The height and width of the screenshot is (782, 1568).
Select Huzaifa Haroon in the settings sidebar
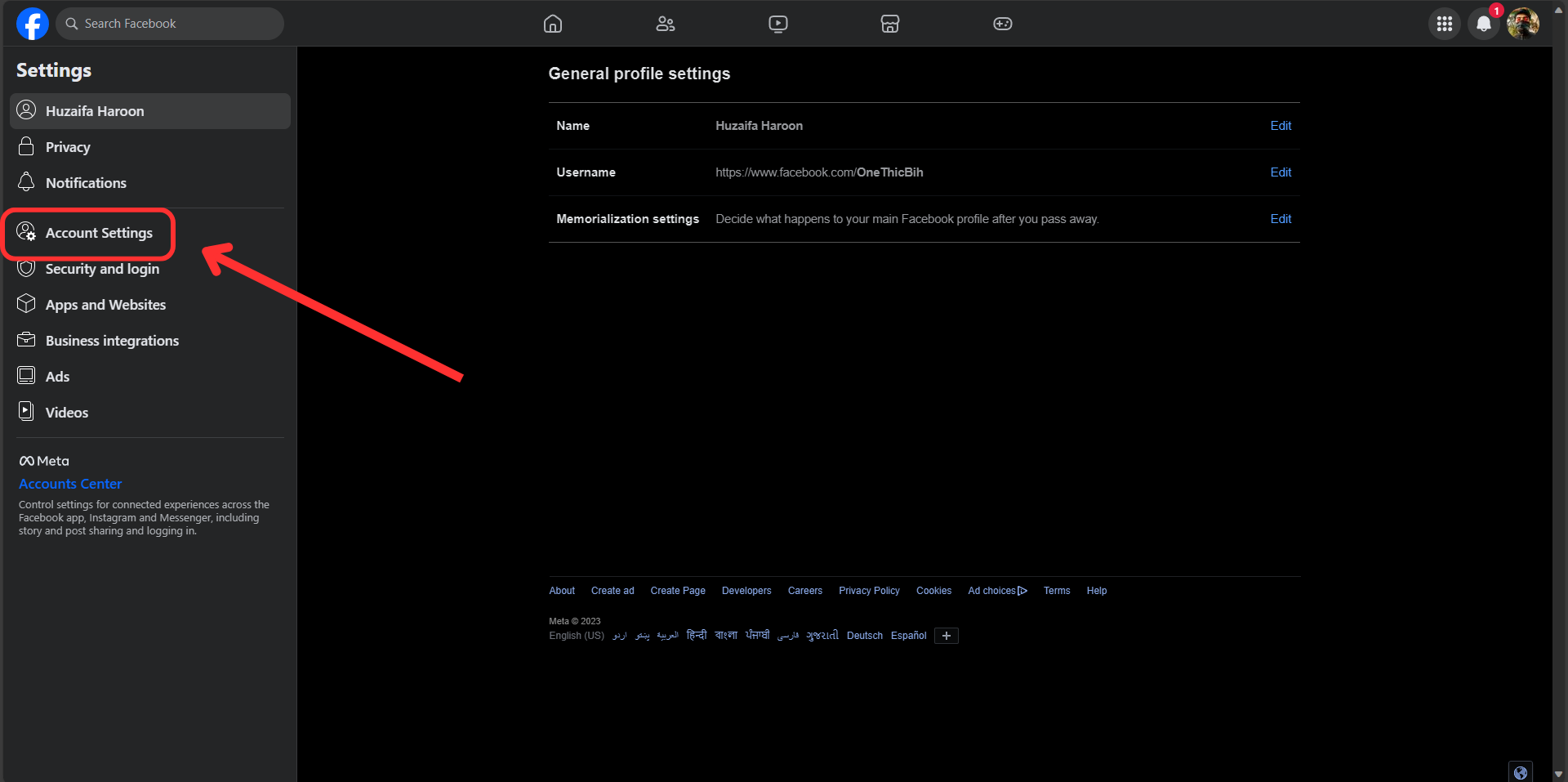[x=150, y=111]
